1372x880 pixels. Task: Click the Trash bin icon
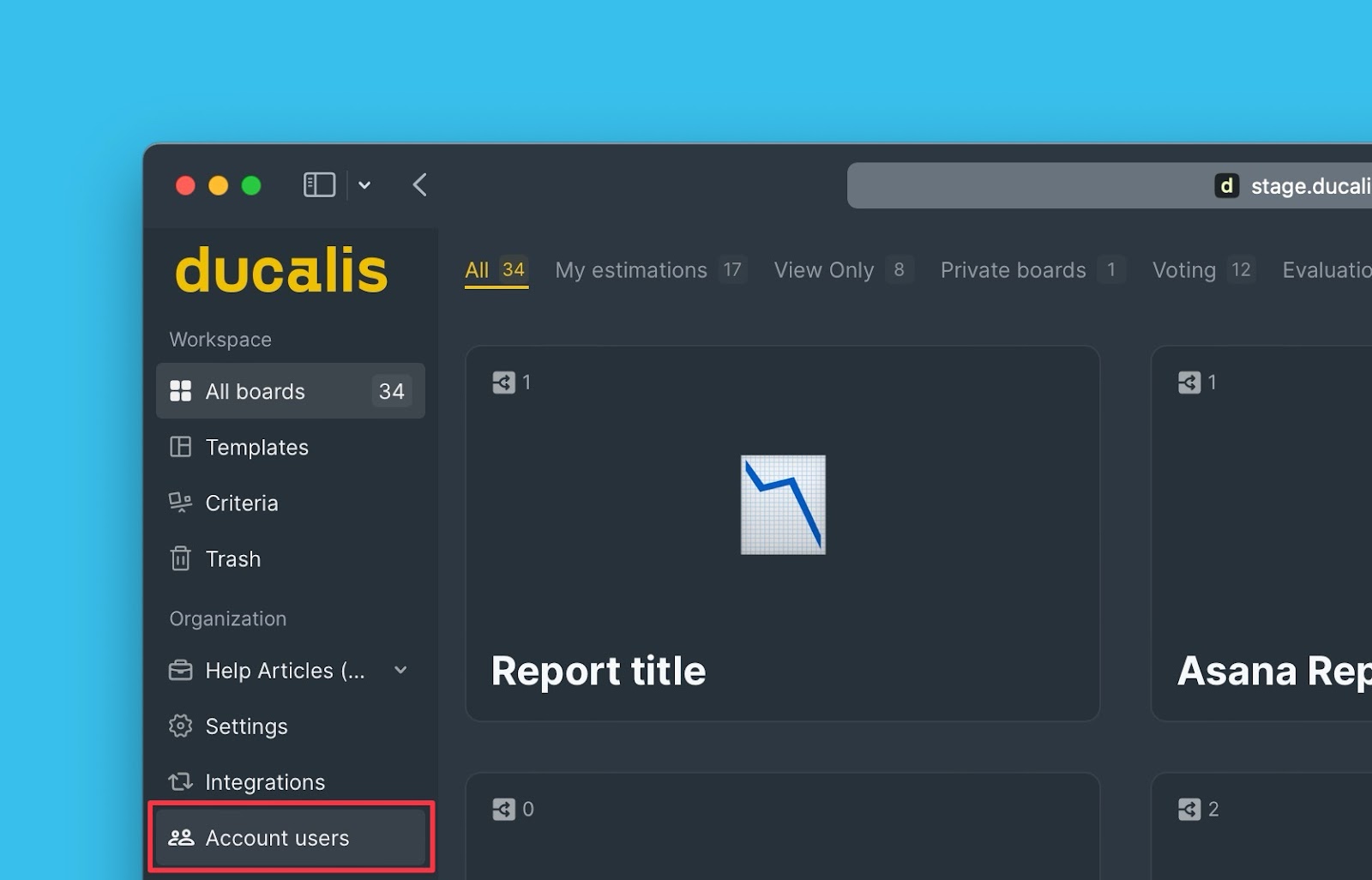point(180,558)
